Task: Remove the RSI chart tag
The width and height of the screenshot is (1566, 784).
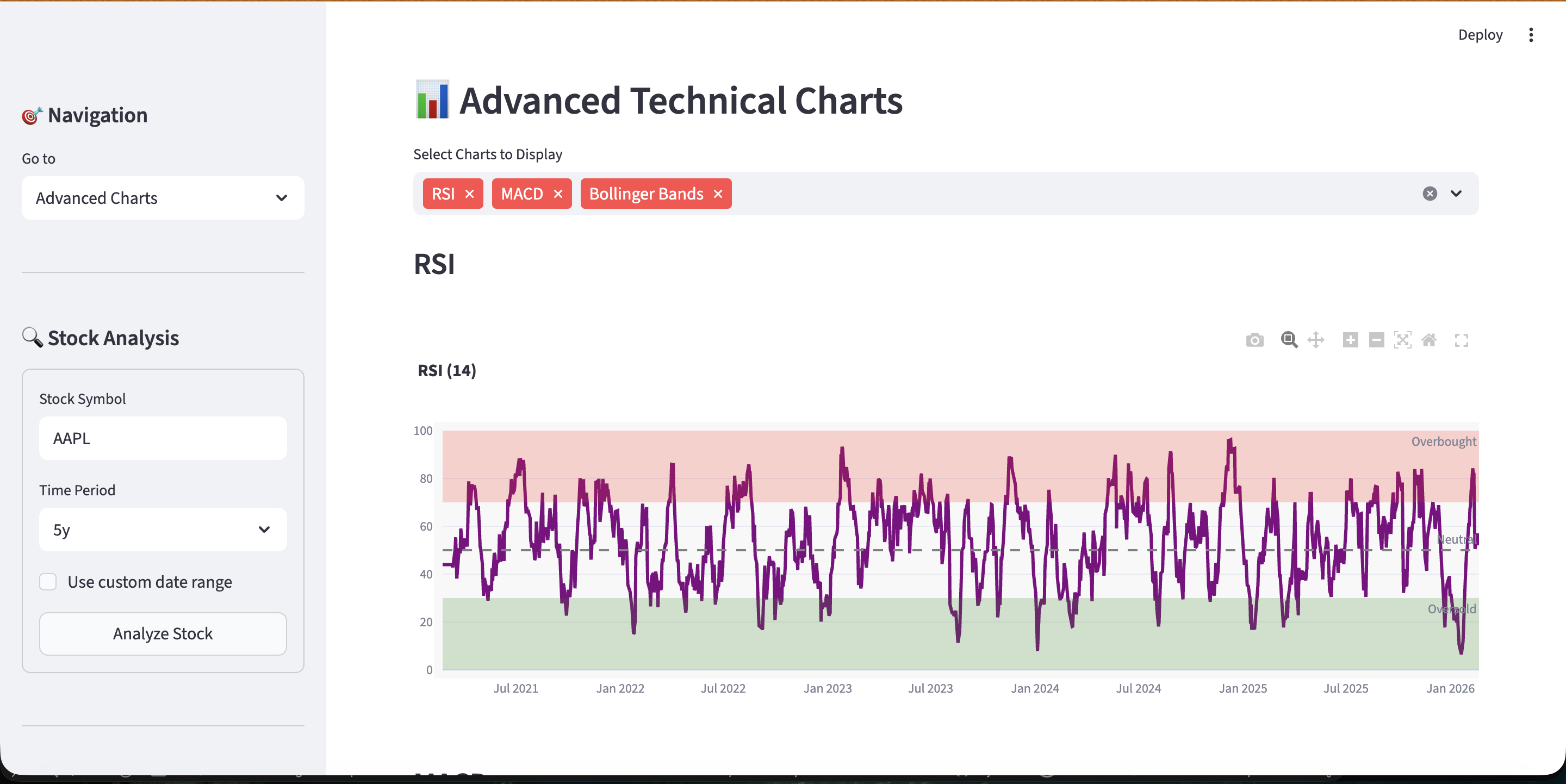Action: pyautogui.click(x=469, y=193)
